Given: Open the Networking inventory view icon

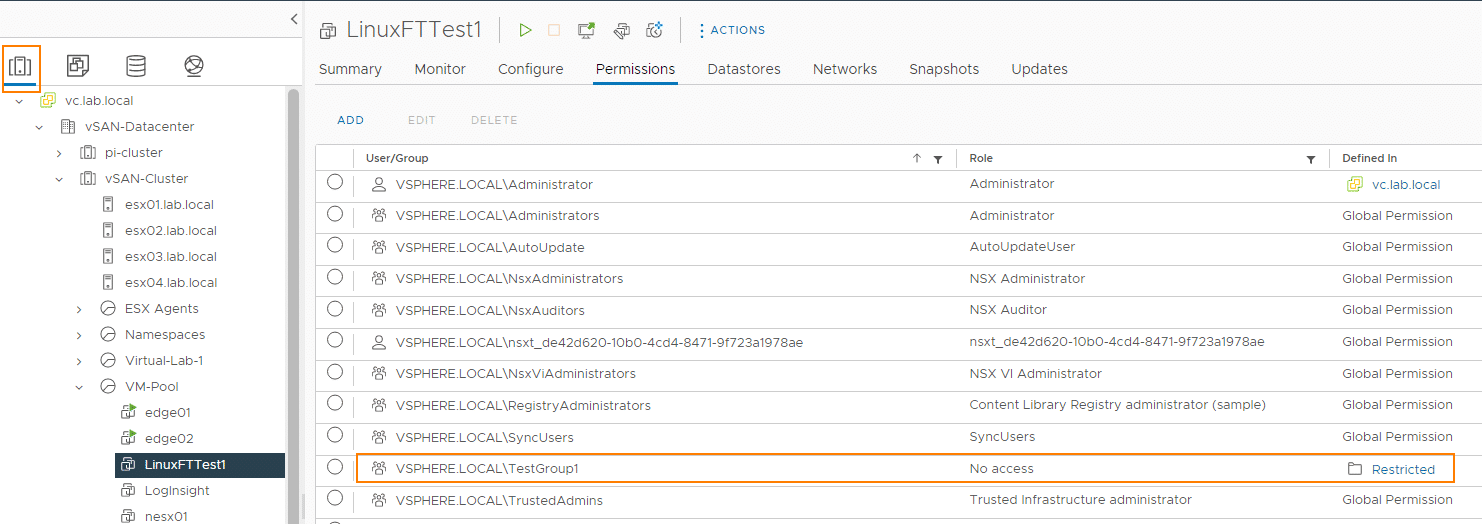Looking at the screenshot, I should click(x=194, y=66).
